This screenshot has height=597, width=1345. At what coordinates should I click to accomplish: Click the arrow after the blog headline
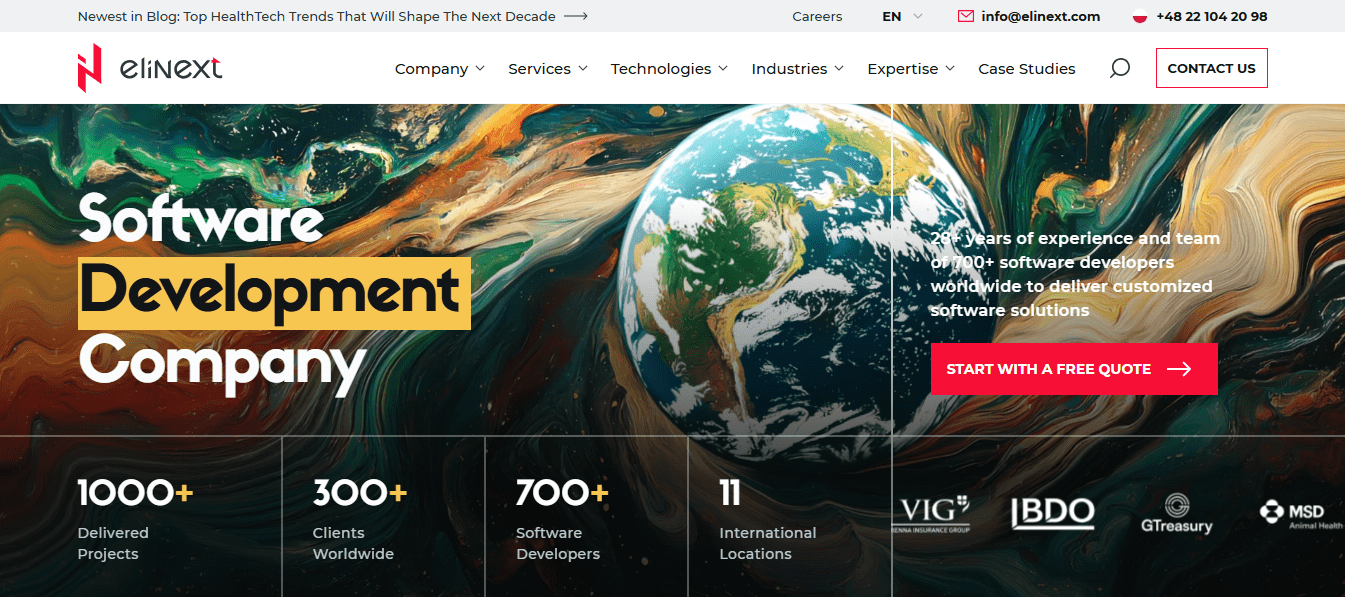(576, 16)
